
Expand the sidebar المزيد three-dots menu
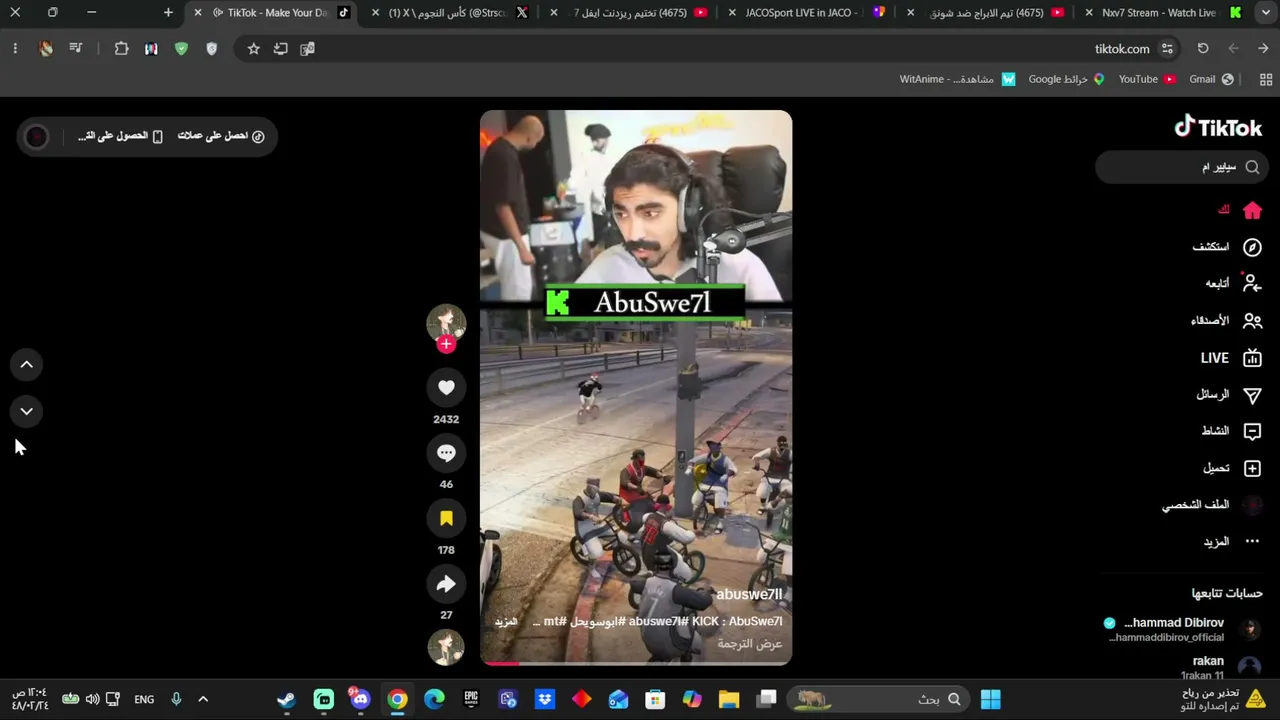(1232, 541)
